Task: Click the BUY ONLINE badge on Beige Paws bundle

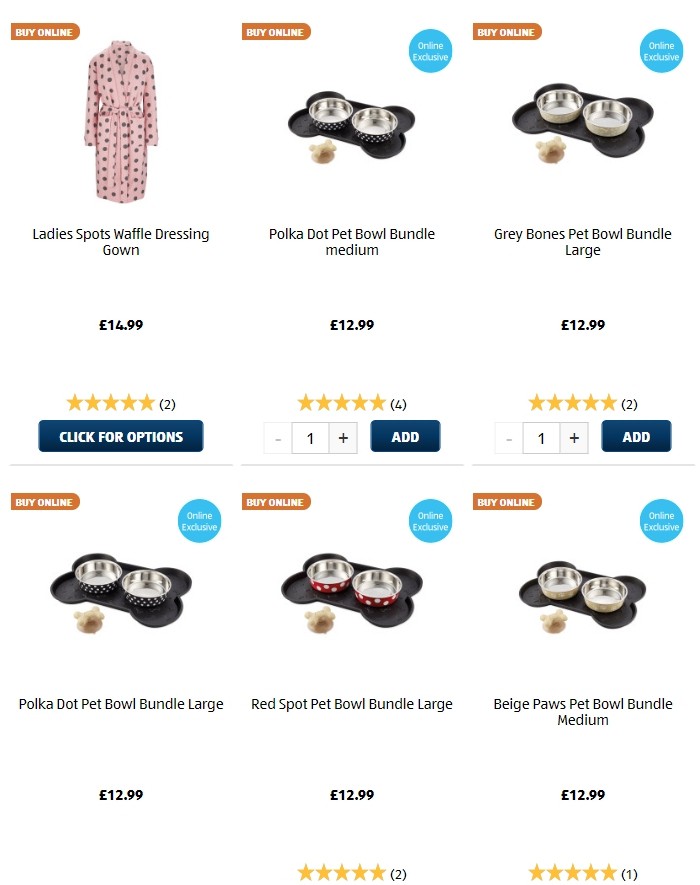Action: click(x=506, y=501)
